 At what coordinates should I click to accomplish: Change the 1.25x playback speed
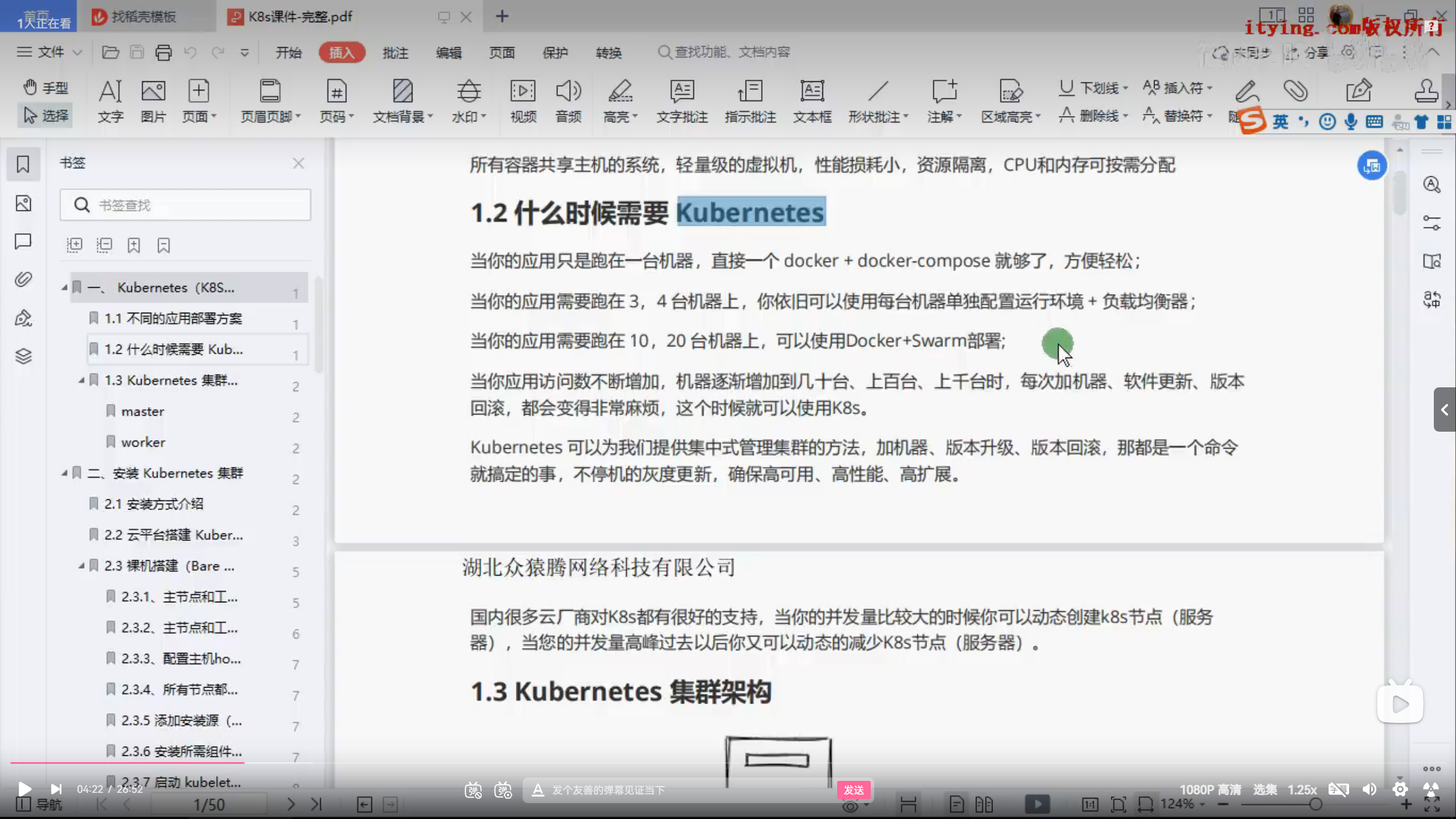[x=1302, y=789]
